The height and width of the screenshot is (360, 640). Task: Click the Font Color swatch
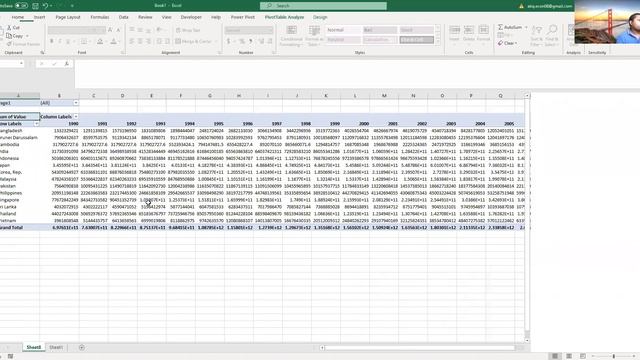[114, 41]
